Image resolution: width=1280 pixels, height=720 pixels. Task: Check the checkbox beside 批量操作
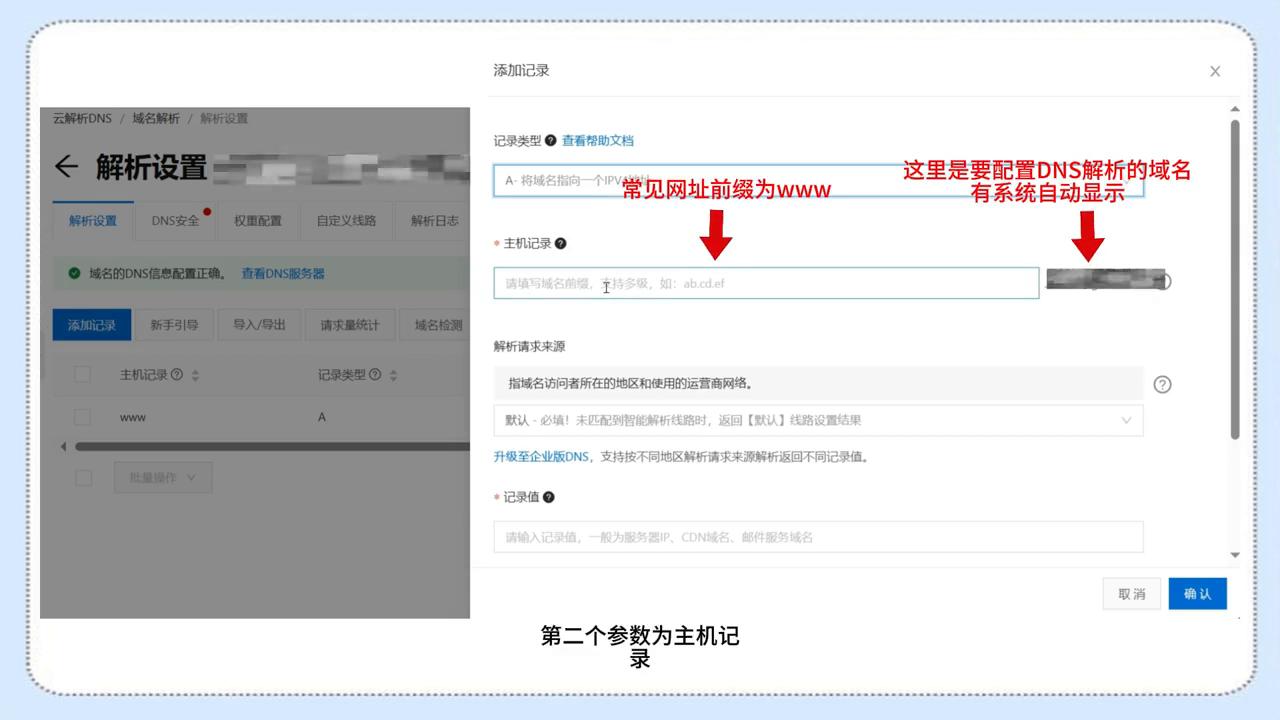tap(83, 477)
